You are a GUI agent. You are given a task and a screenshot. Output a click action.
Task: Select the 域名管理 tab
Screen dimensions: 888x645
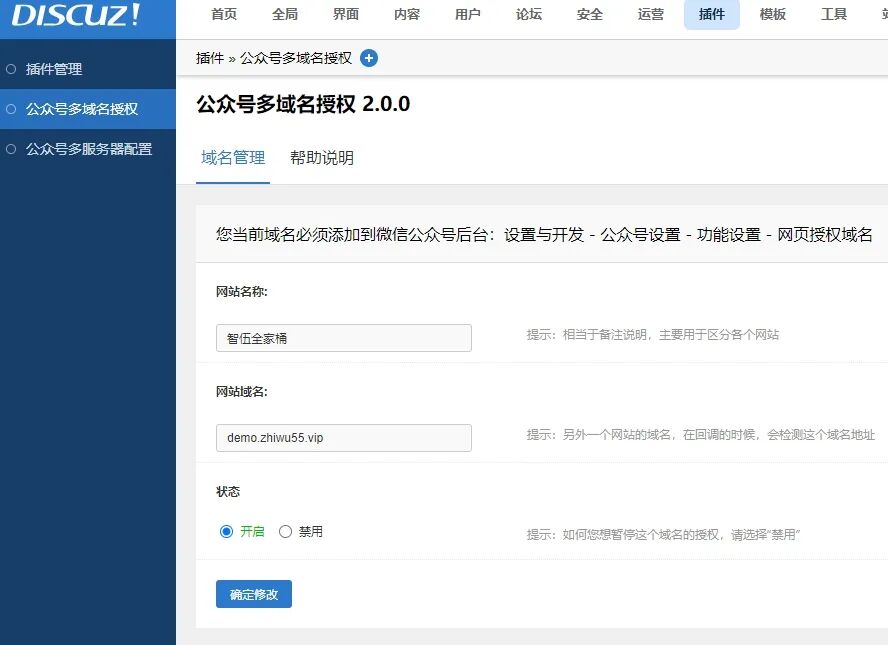click(x=231, y=158)
